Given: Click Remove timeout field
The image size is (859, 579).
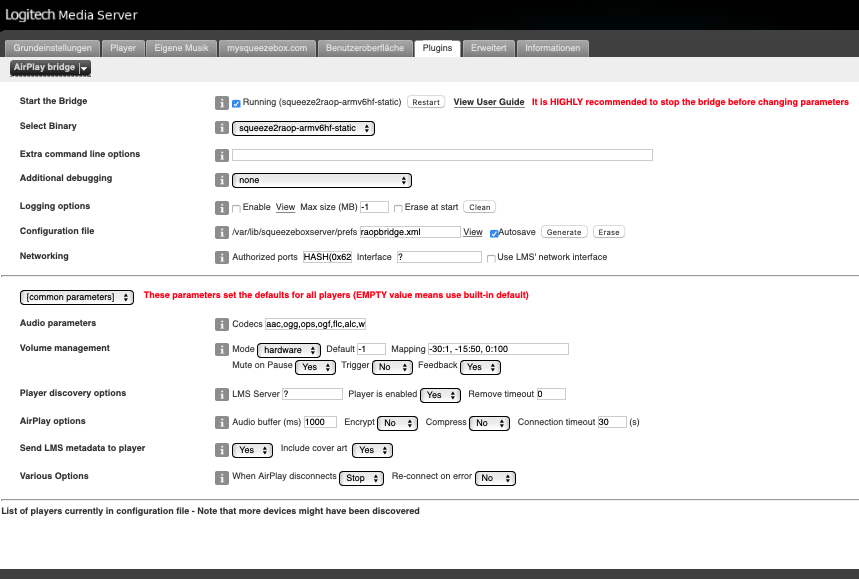Looking at the screenshot, I should click(x=551, y=394).
